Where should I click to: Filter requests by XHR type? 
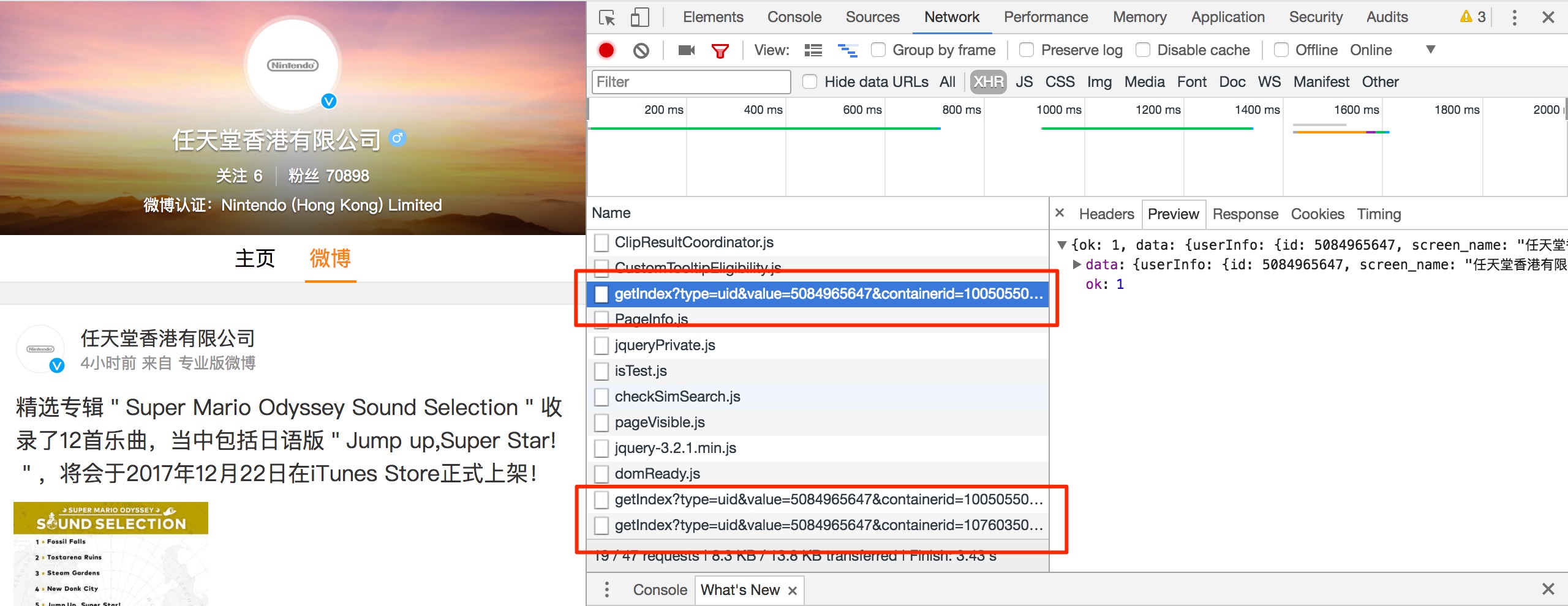[989, 81]
